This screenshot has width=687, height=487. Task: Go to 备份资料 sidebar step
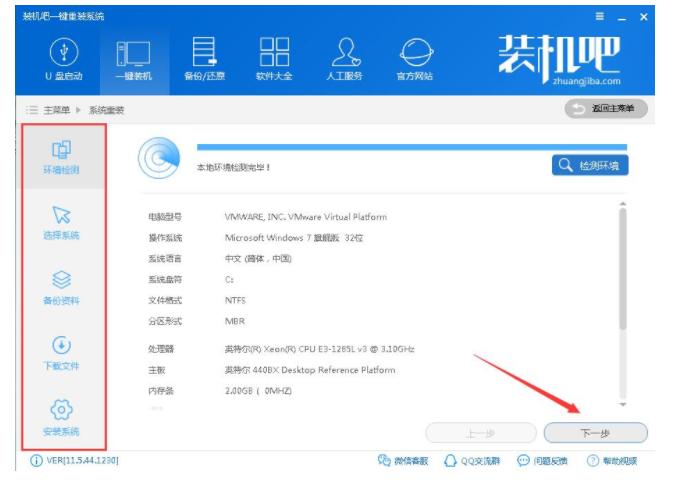click(x=61, y=288)
